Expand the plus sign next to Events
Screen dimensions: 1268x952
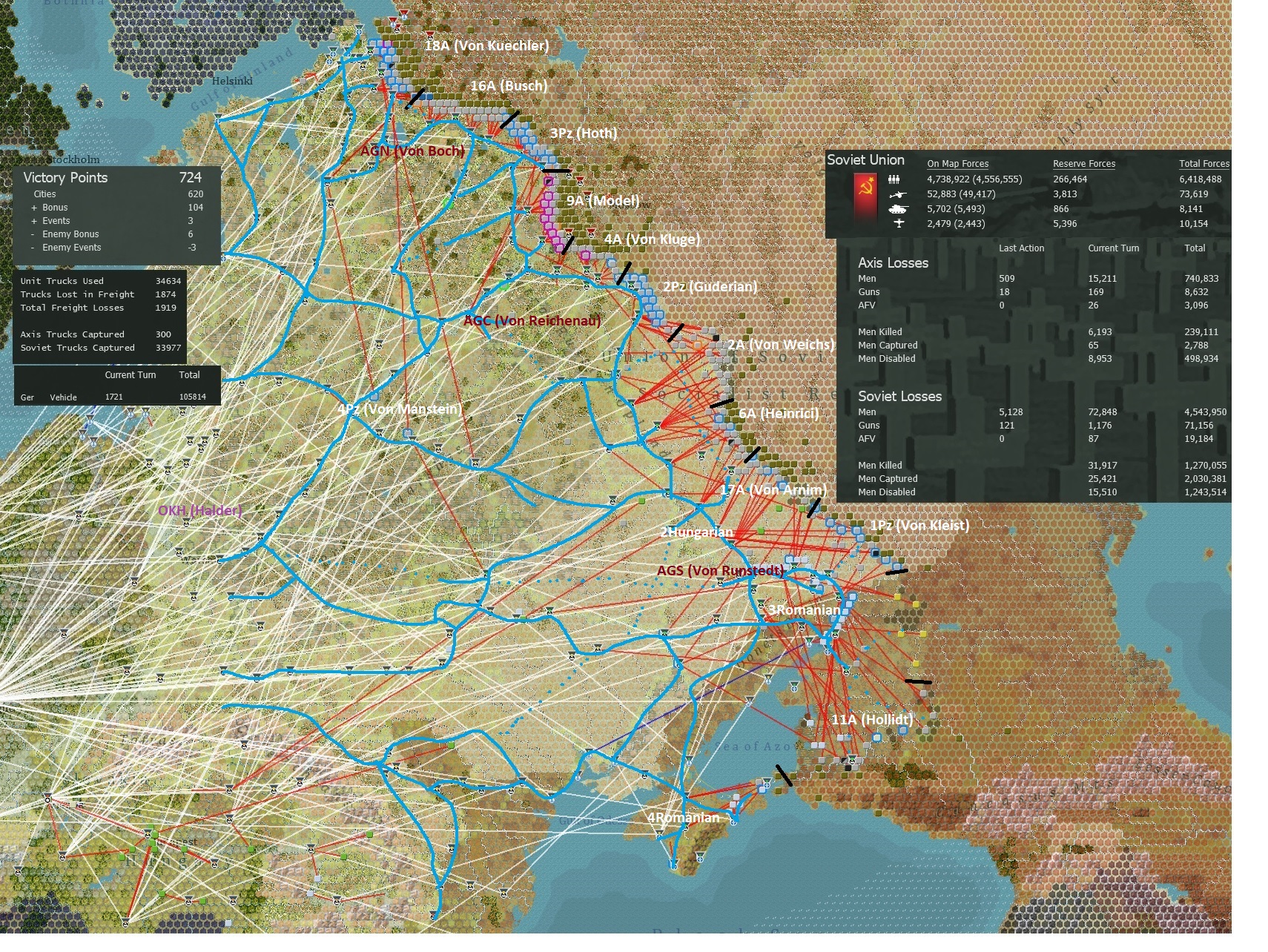tap(33, 221)
